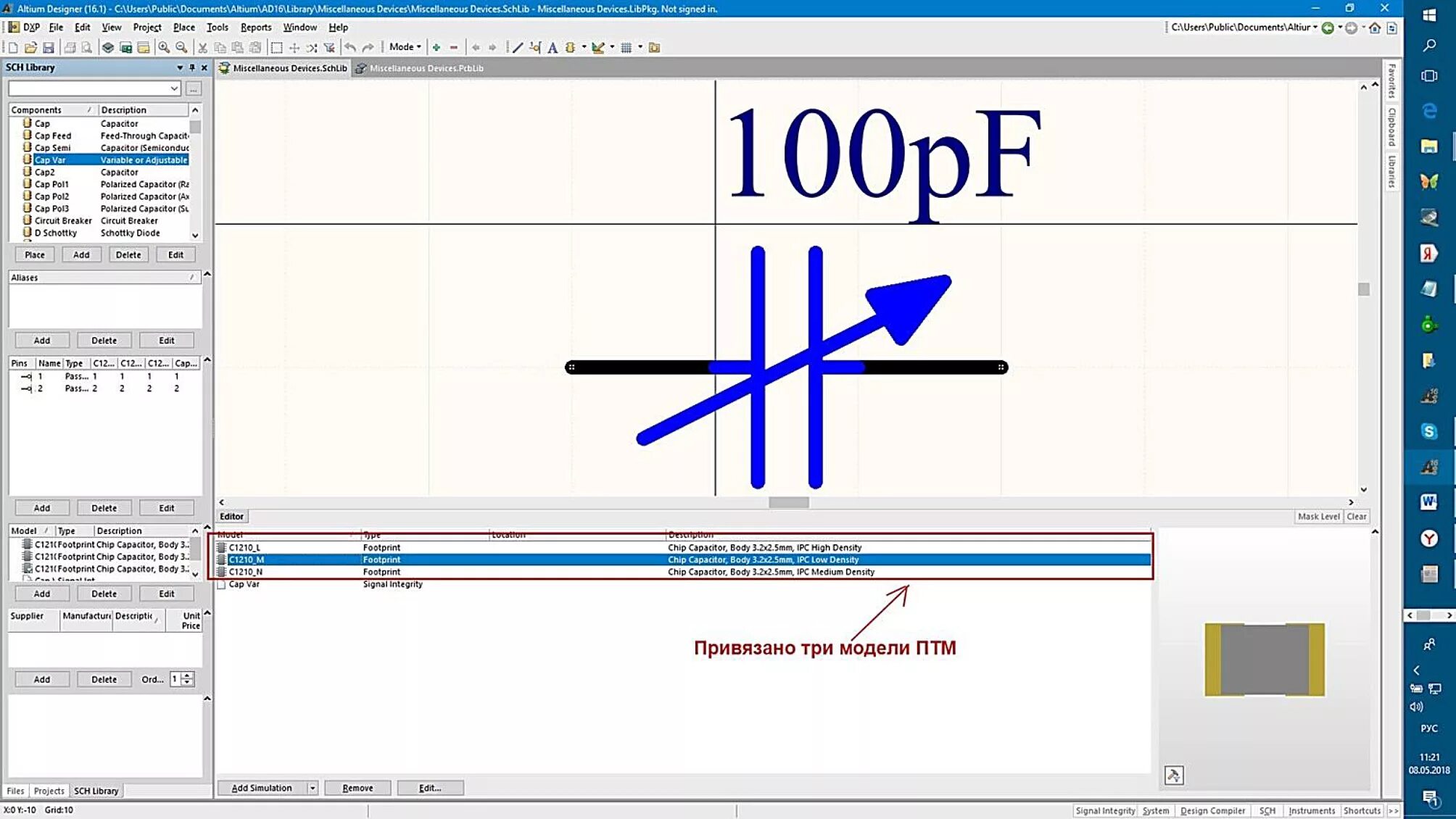Screen dimensions: 1456x819
Task: Select the Zoom In tool
Action: pos(164,46)
